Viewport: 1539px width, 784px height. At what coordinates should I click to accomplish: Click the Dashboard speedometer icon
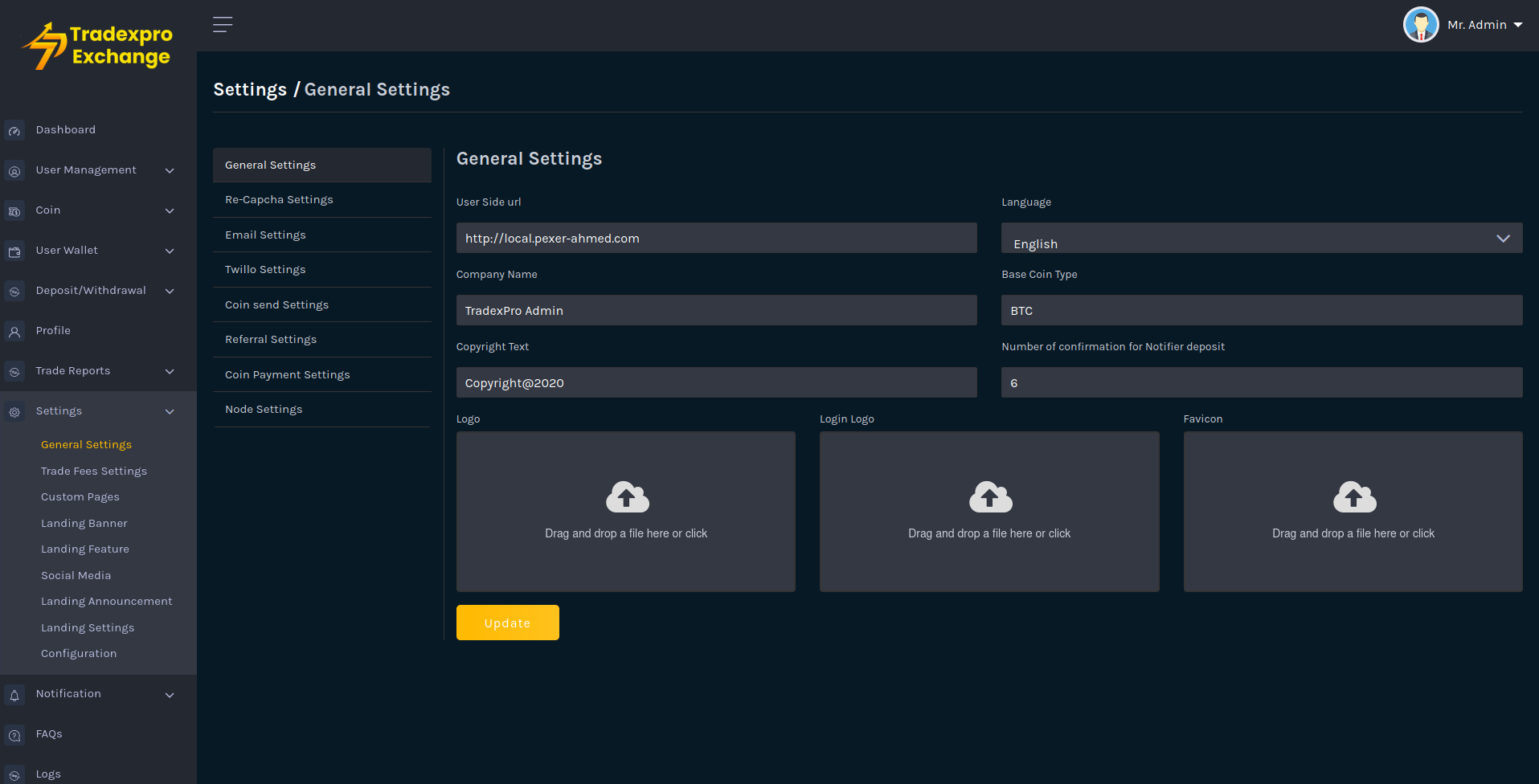pyautogui.click(x=14, y=131)
